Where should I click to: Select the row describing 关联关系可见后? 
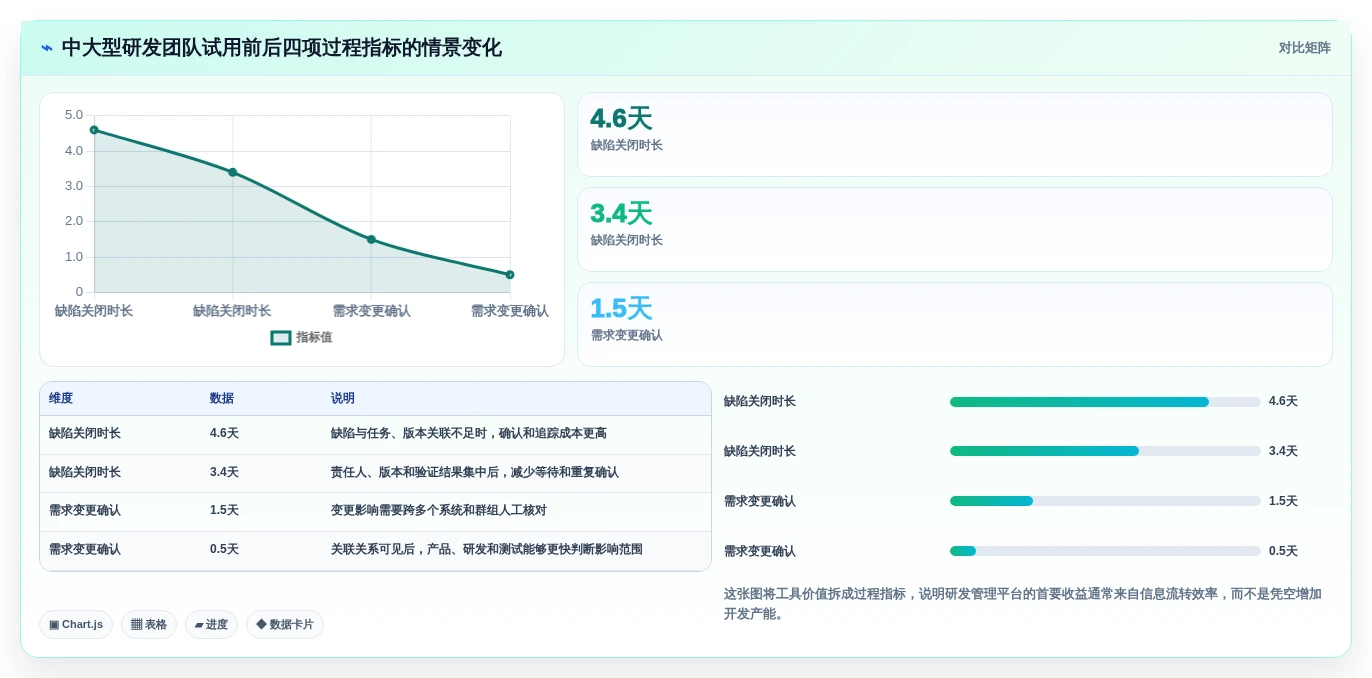tap(375, 550)
